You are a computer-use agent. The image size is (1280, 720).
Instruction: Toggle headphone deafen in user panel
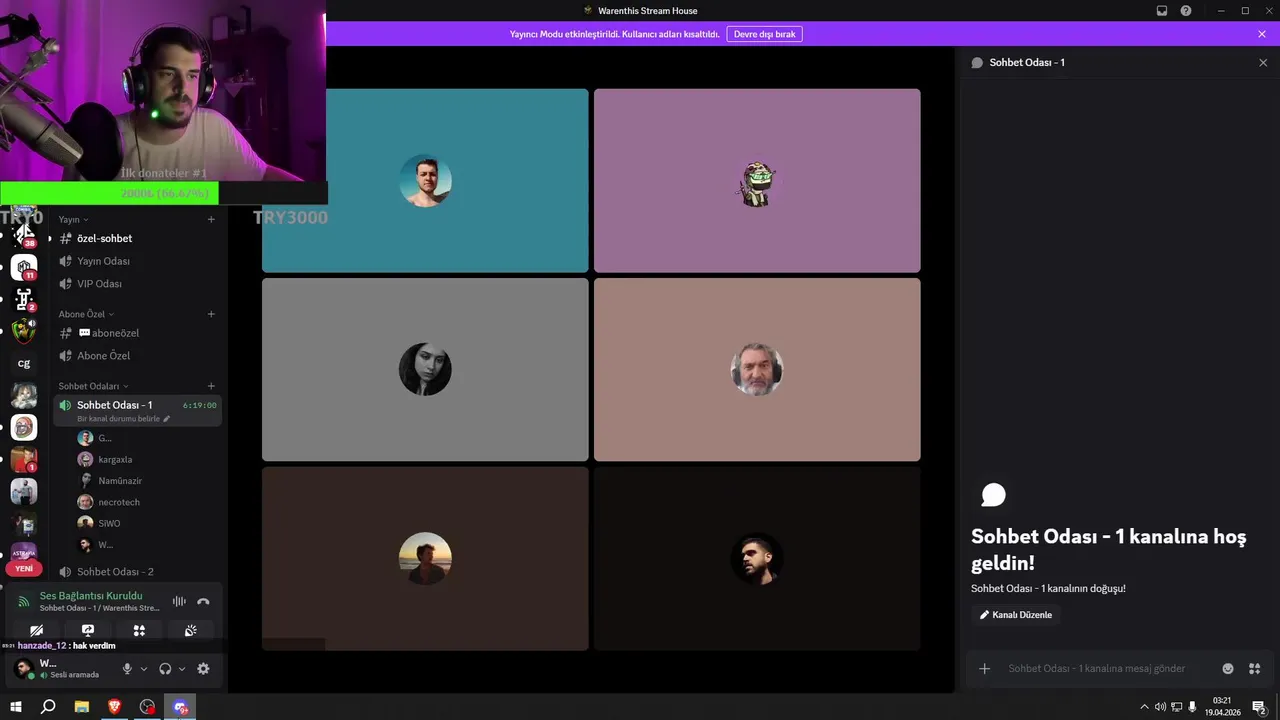tap(165, 669)
